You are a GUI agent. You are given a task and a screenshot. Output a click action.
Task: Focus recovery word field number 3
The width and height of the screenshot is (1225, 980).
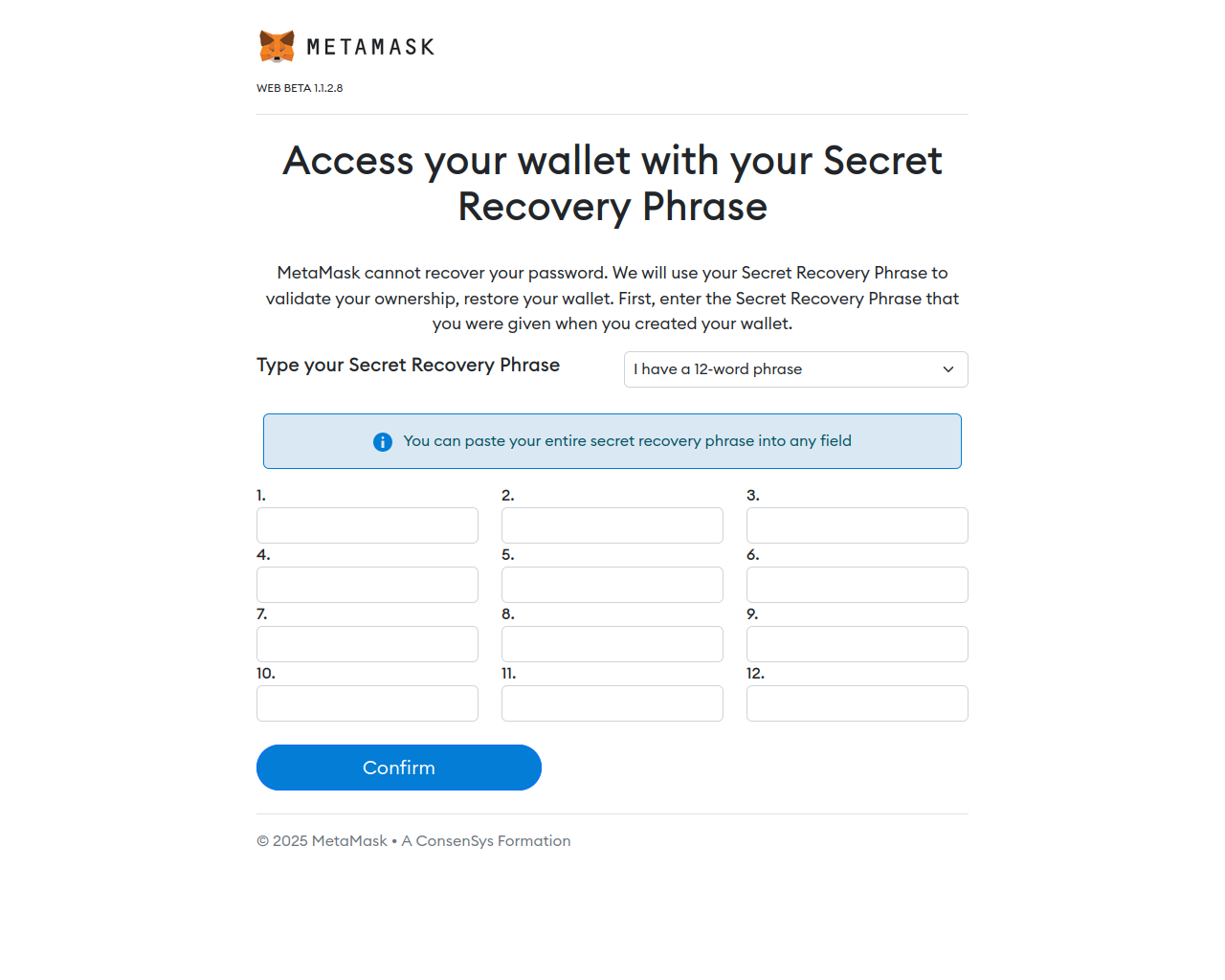[x=857, y=525]
